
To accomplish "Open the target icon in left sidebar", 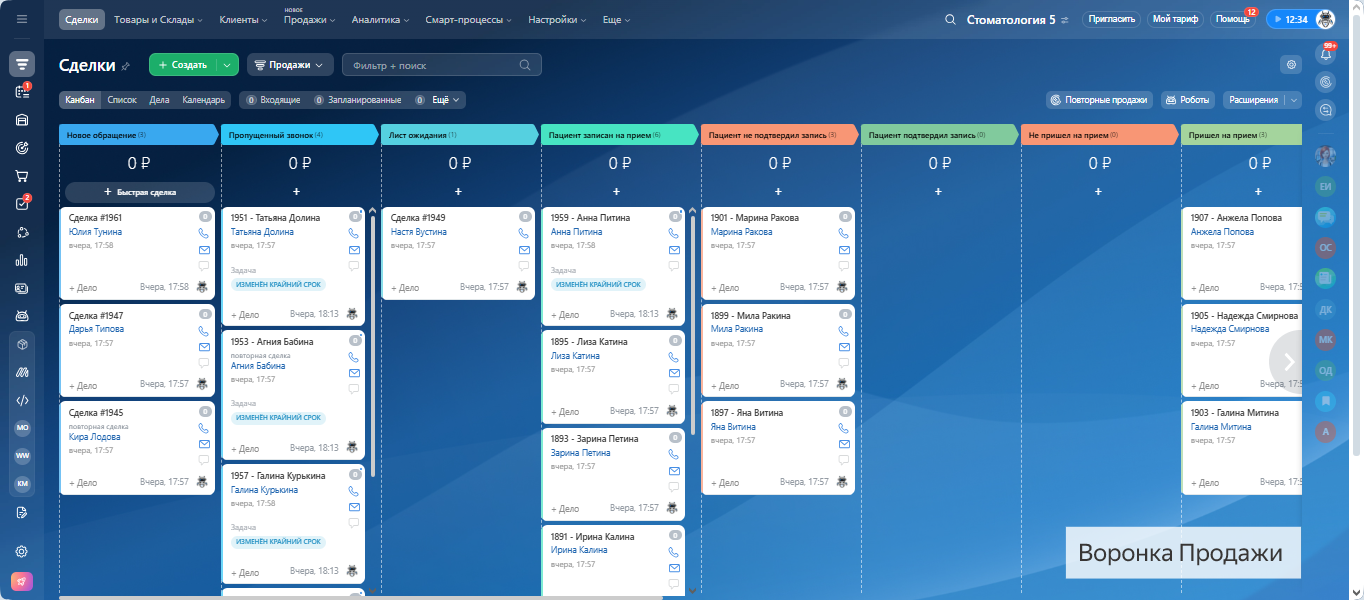I will coord(22,148).
